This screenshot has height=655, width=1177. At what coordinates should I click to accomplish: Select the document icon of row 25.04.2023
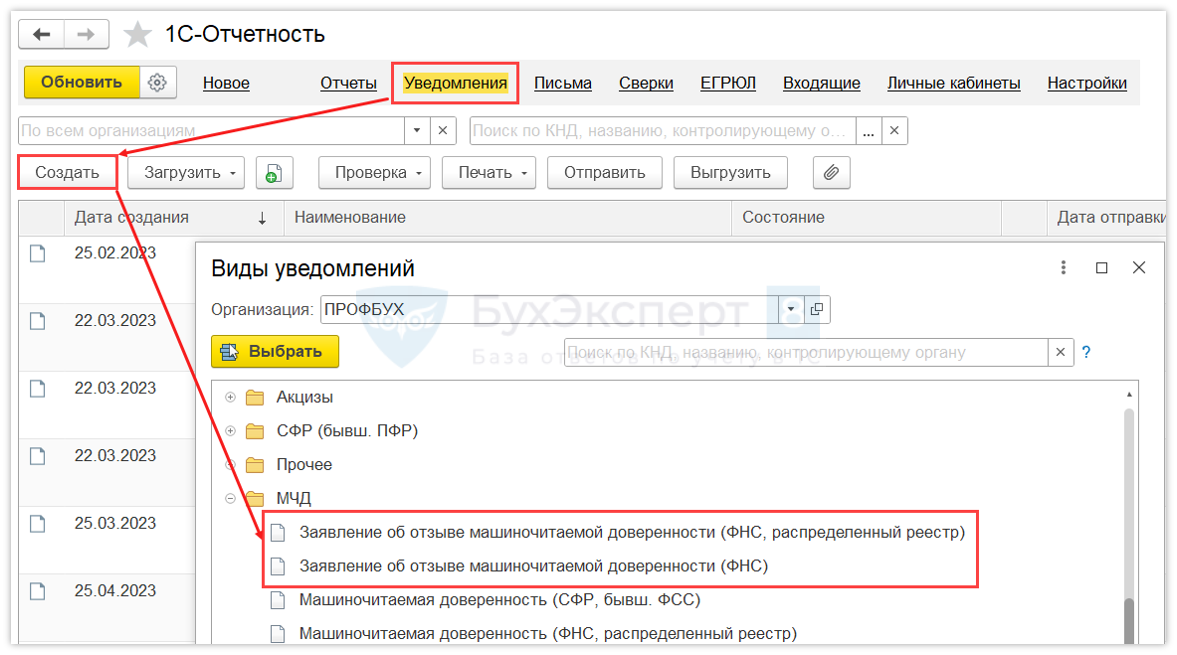pos(38,591)
